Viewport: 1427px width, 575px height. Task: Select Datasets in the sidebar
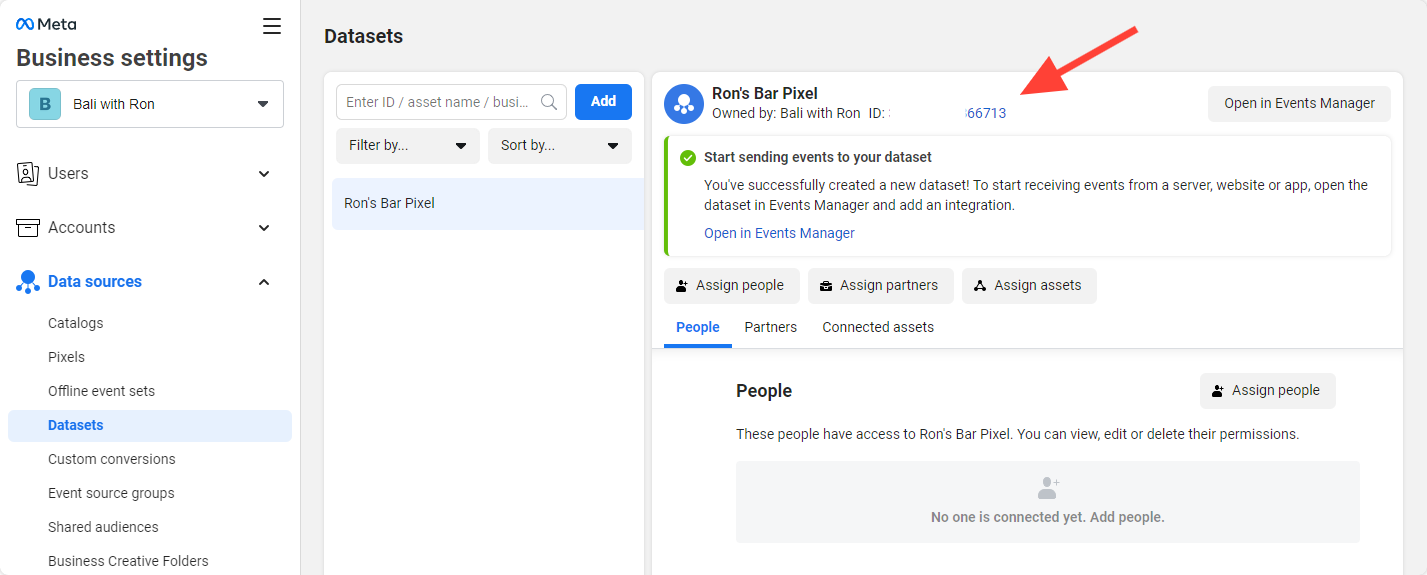pos(150,426)
